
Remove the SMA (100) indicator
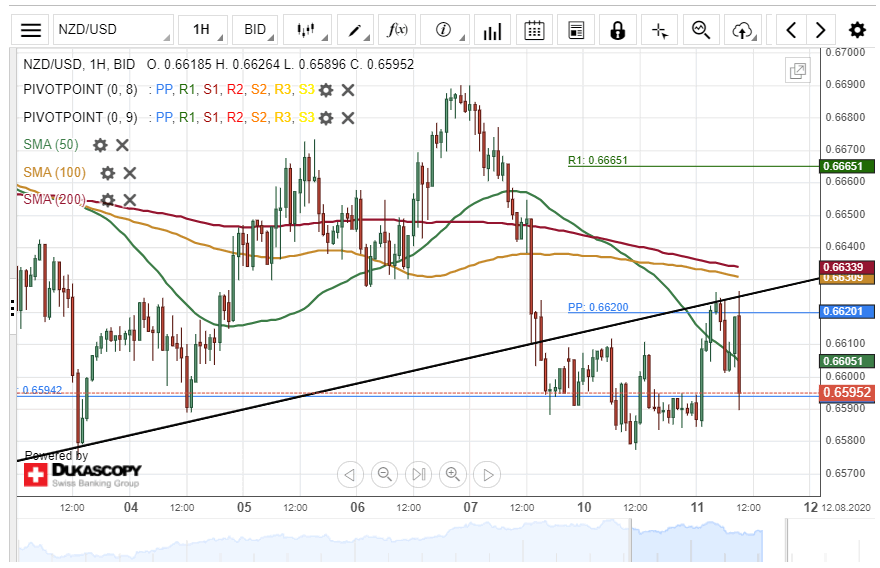click(x=130, y=173)
